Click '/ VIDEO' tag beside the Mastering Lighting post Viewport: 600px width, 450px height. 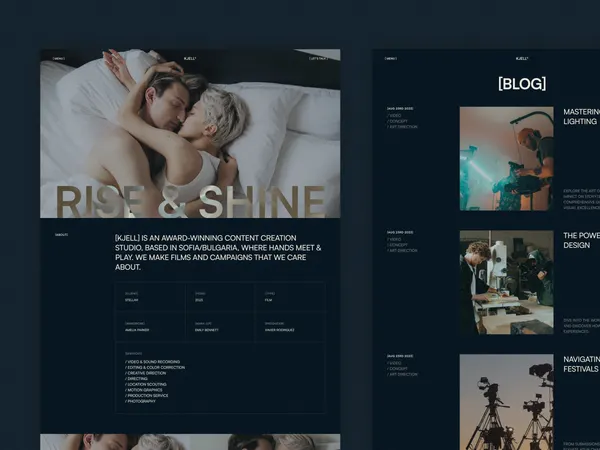click(x=394, y=115)
